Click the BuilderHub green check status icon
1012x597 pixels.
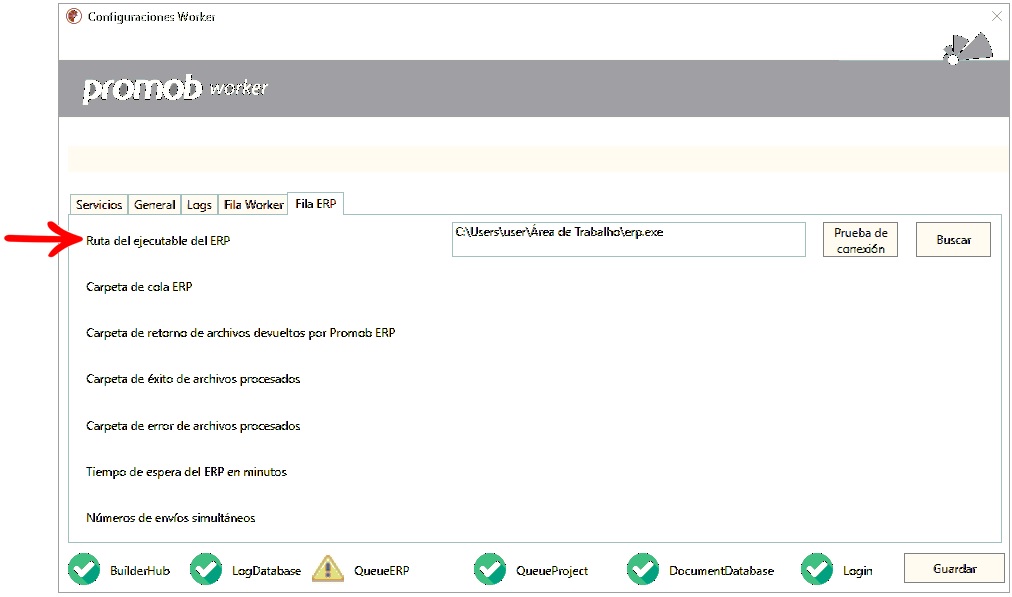point(84,569)
